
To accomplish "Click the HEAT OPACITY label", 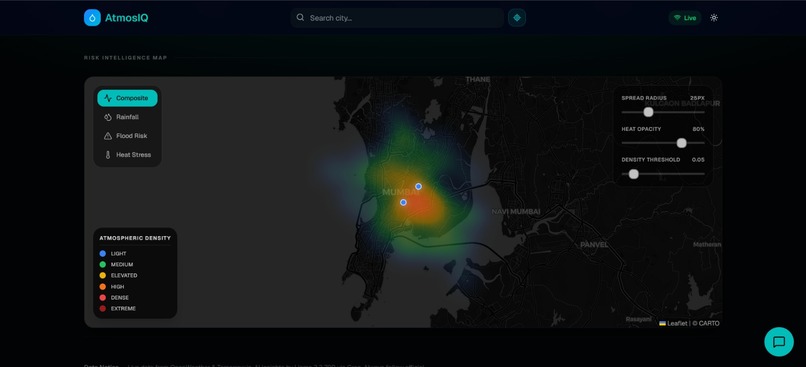I will tap(642, 129).
